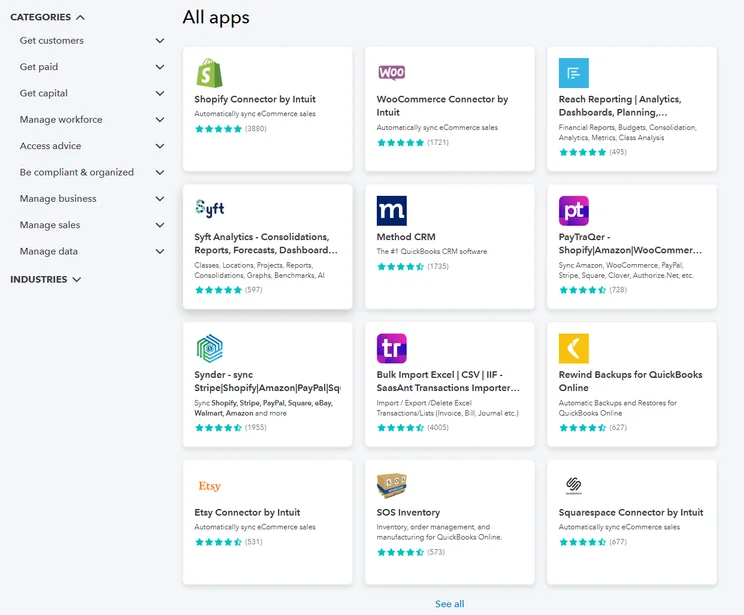Select the Rewind Backups yellow icon

(x=574, y=348)
